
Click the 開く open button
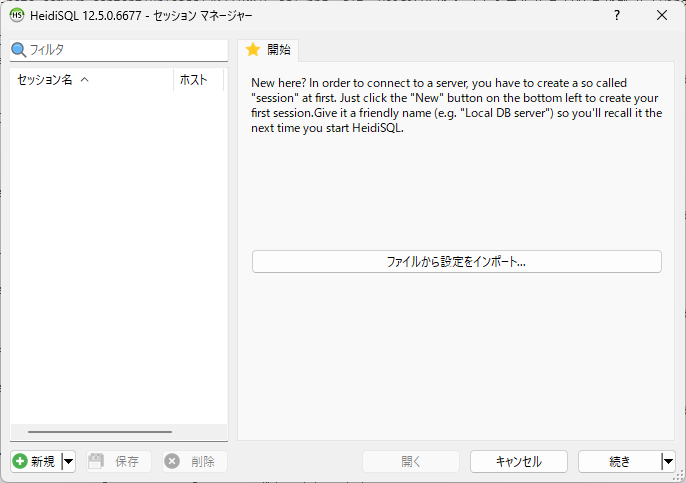click(x=411, y=461)
